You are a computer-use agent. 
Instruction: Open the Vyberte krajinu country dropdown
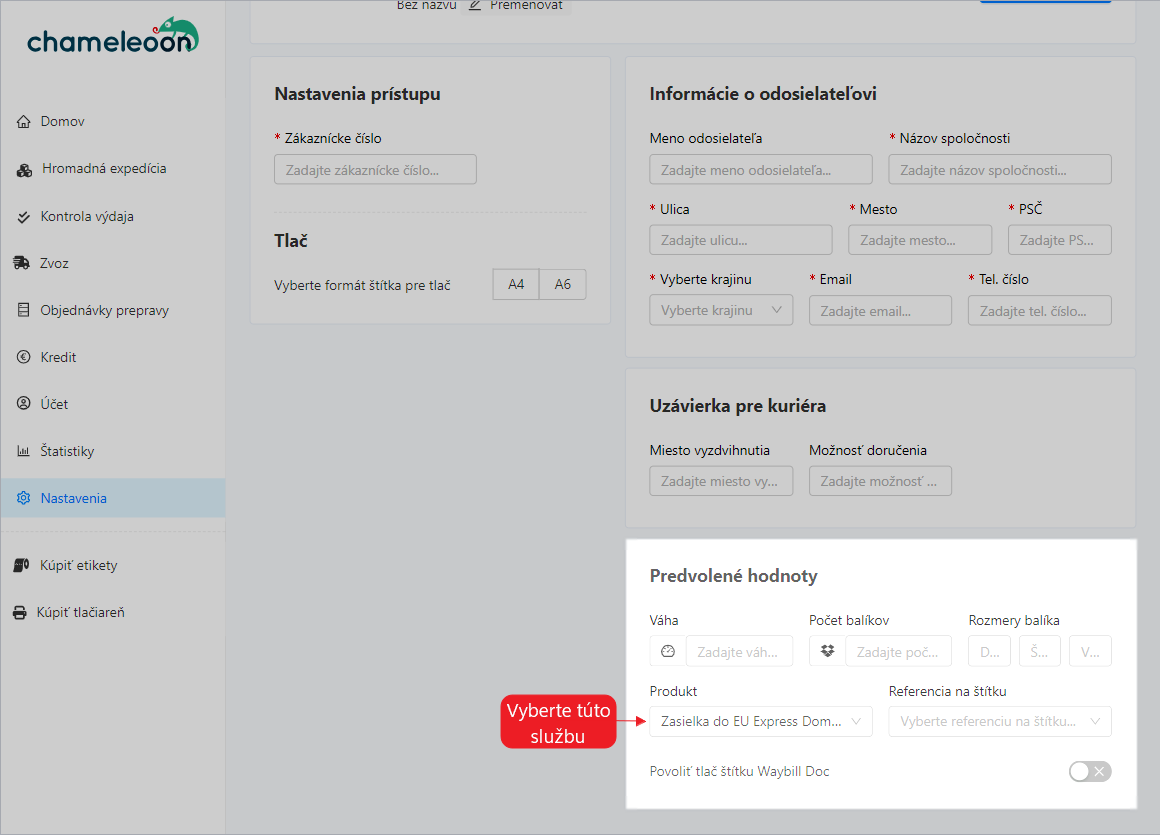(x=720, y=310)
